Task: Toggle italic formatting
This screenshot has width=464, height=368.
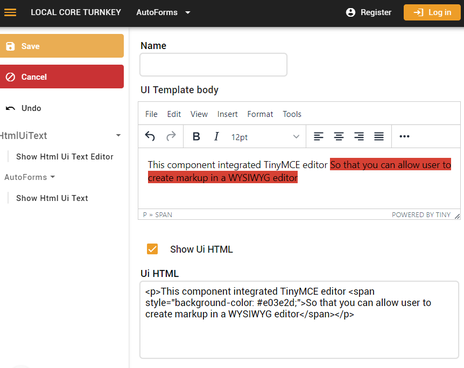Action: 216,136
